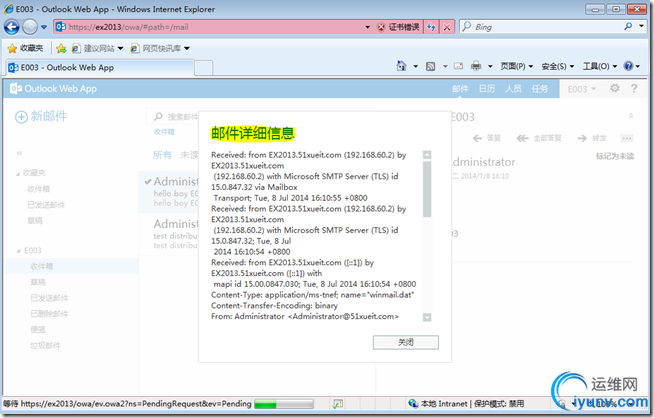Click the Outlook Web App logo
654x418 pixels.
click(53, 88)
